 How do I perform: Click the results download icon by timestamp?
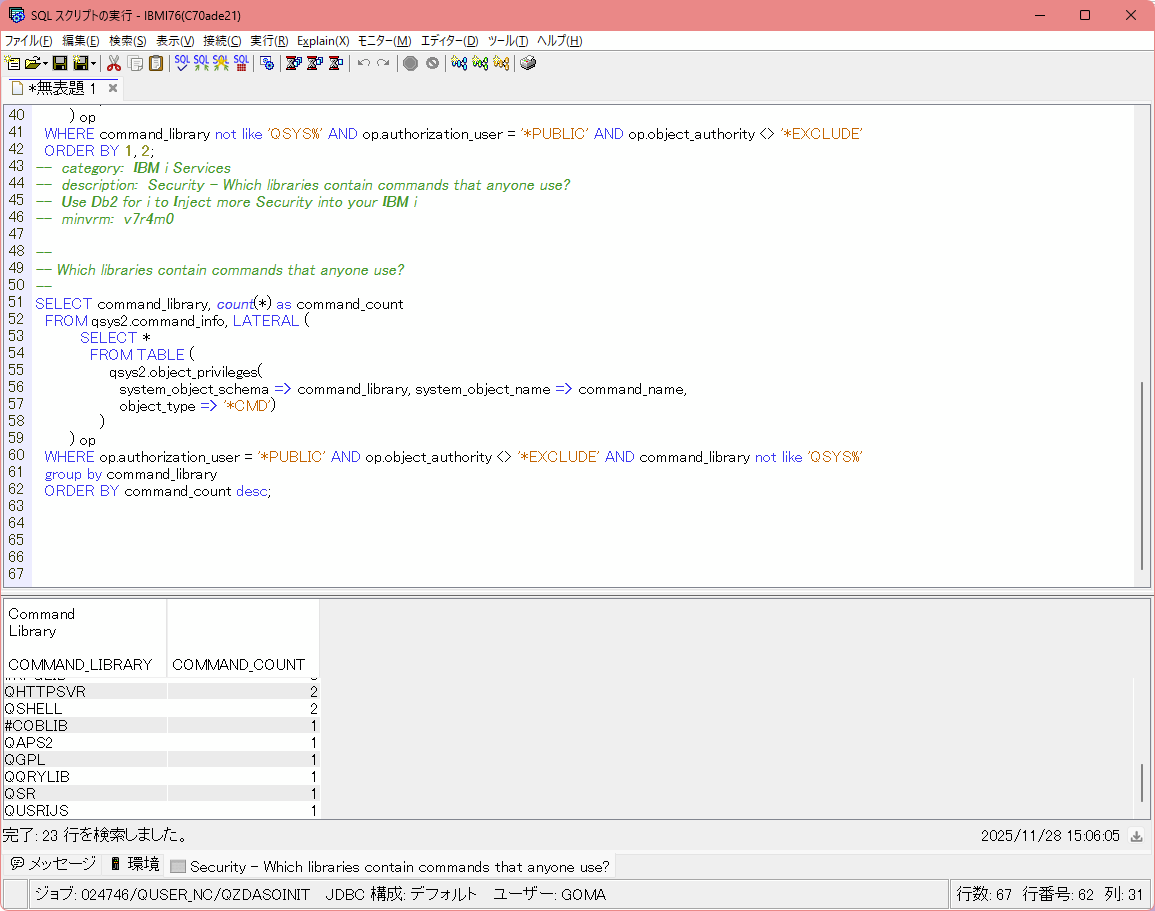point(1137,836)
